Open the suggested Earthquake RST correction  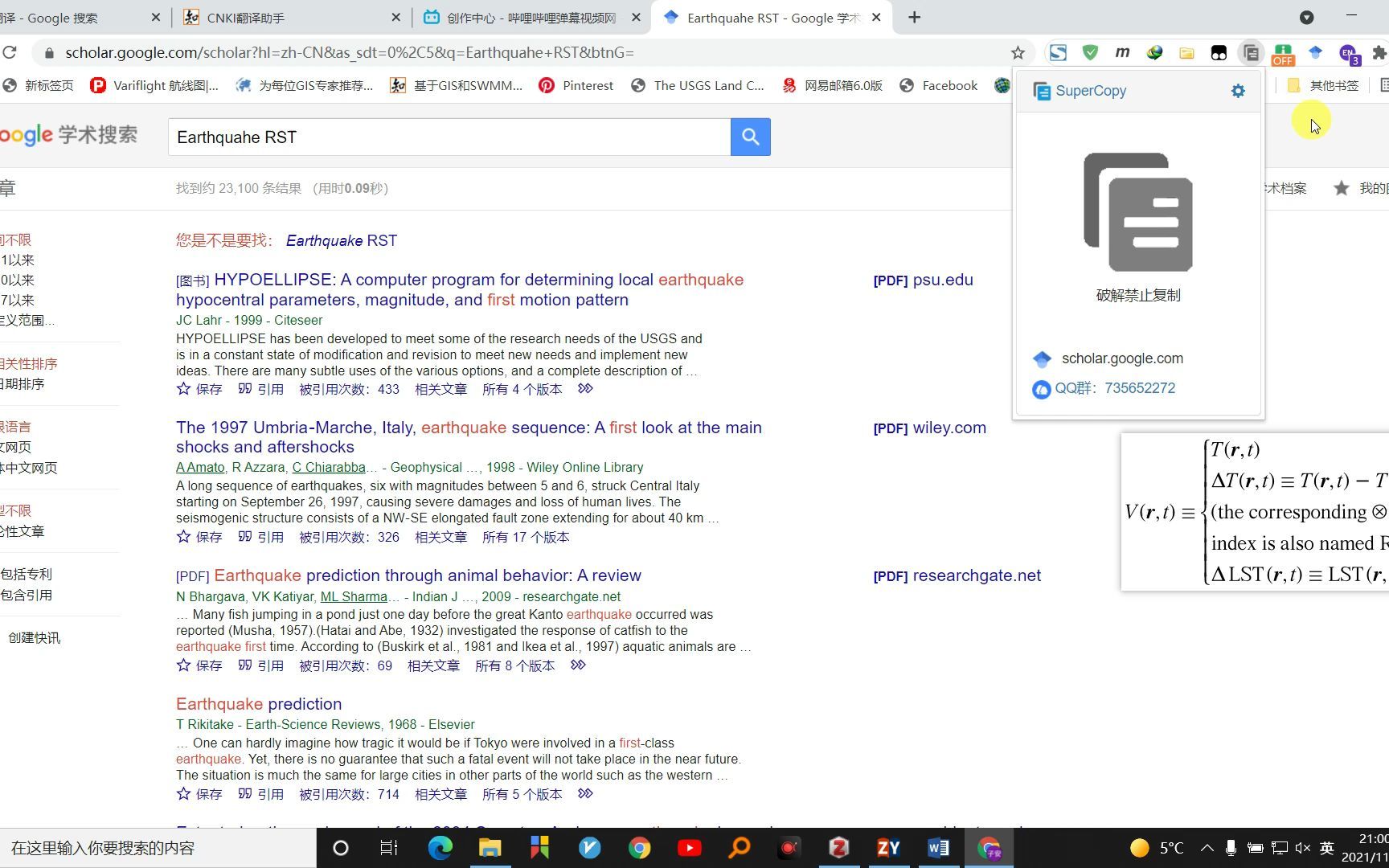point(342,240)
